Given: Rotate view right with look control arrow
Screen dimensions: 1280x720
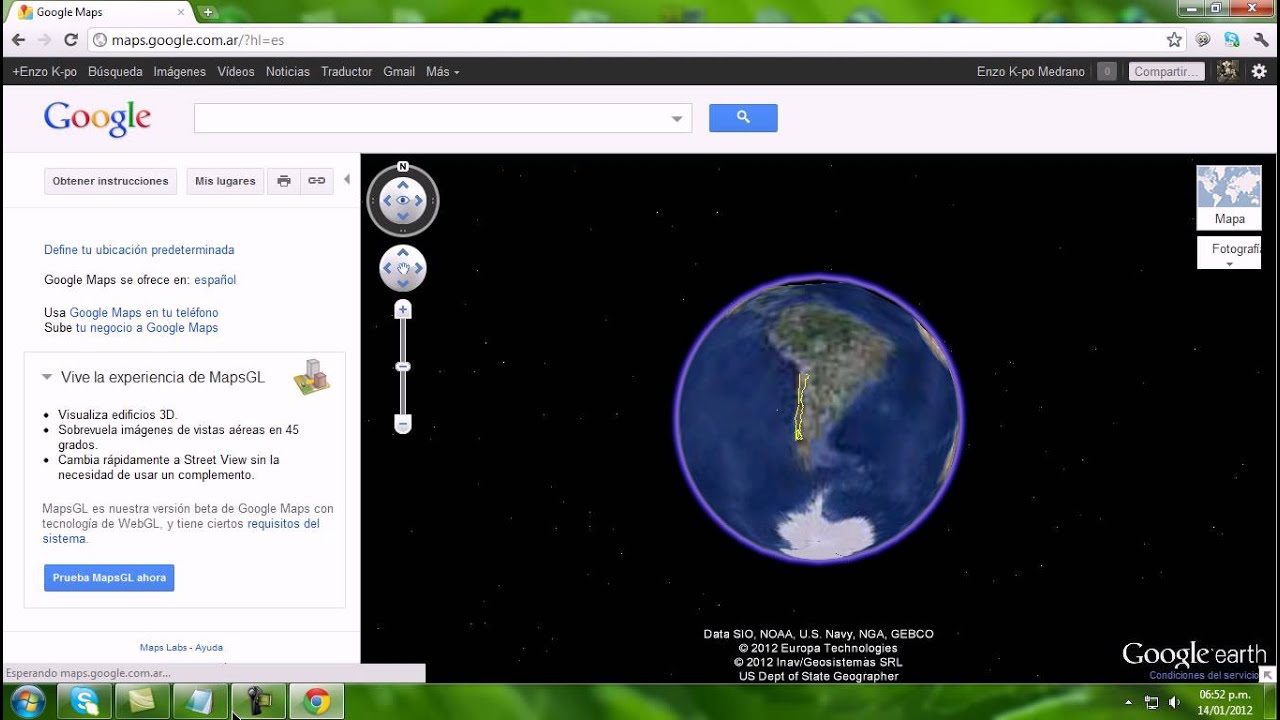Looking at the screenshot, I should coord(420,201).
